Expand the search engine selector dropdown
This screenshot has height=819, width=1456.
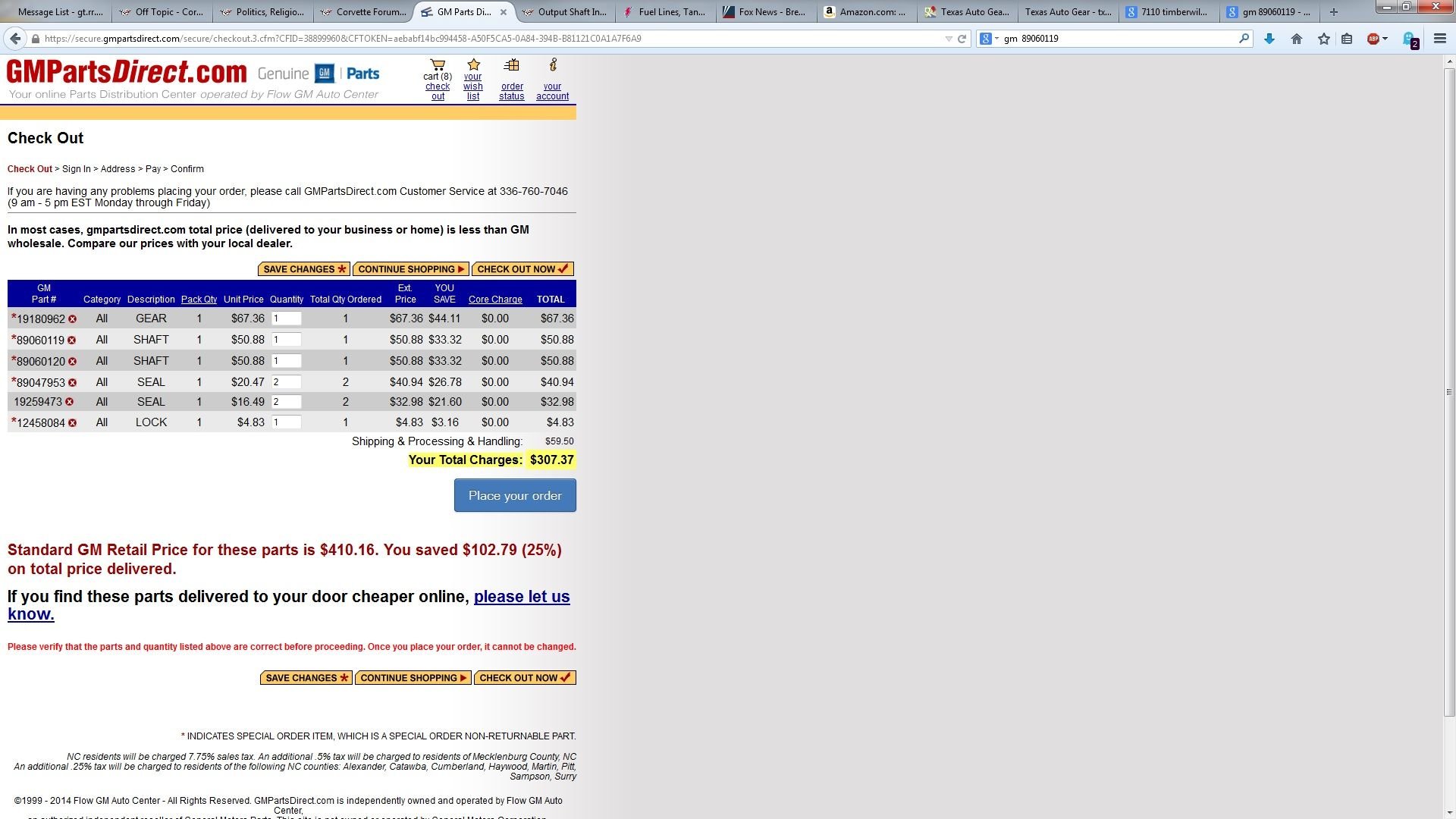tap(996, 39)
